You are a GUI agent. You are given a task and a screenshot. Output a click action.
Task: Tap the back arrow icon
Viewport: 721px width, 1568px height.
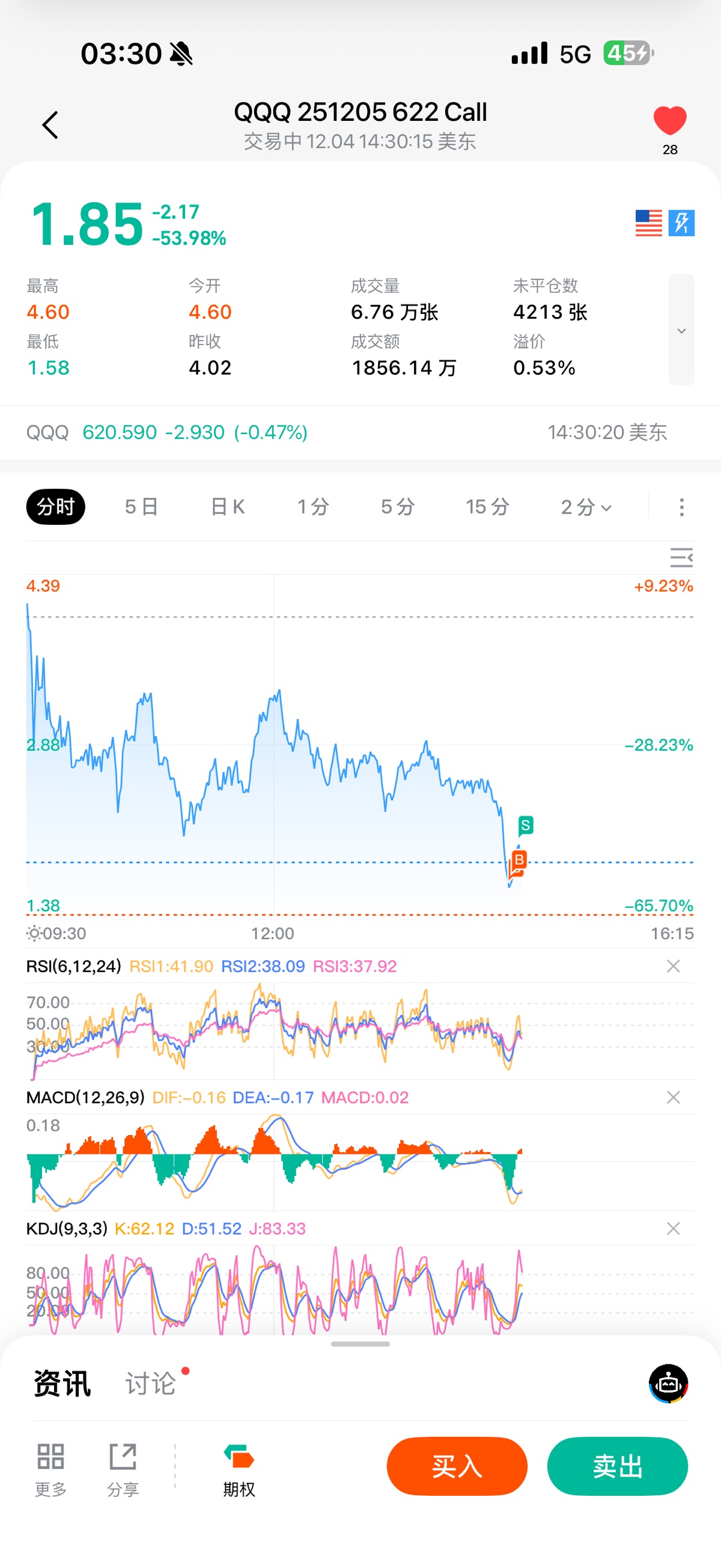point(50,125)
